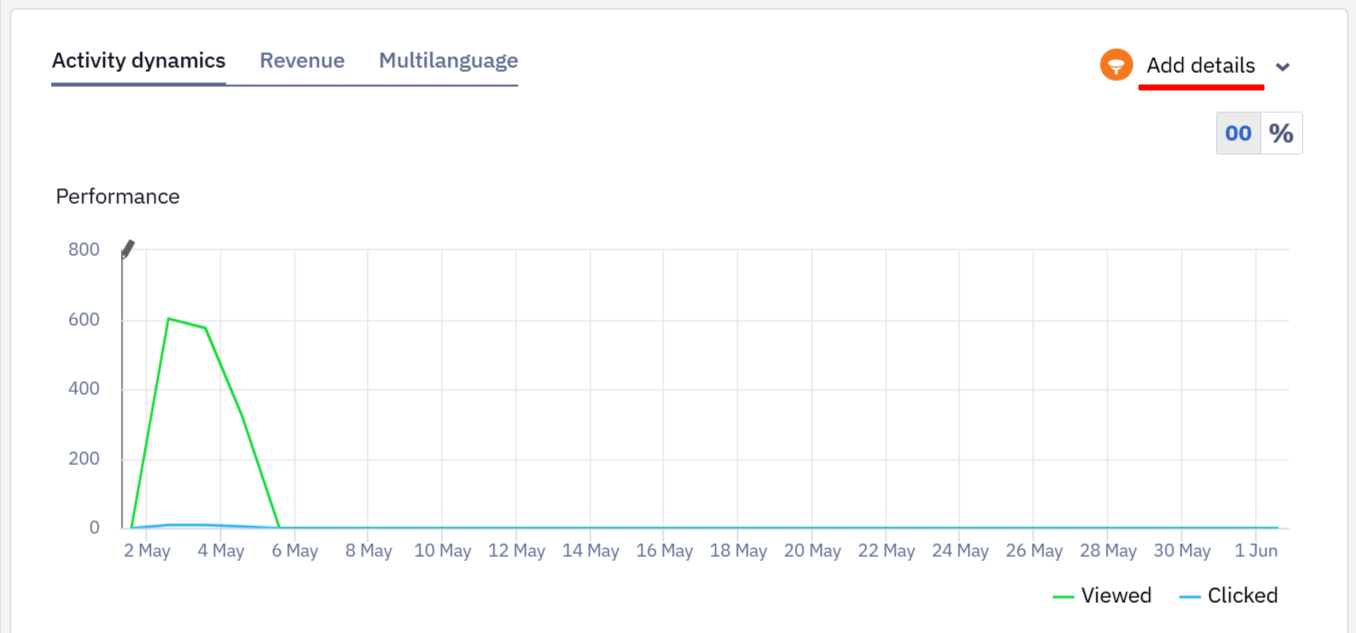This screenshot has height=633, width=1356.
Task: Click the 600 y-axis value
Action: click(84, 320)
